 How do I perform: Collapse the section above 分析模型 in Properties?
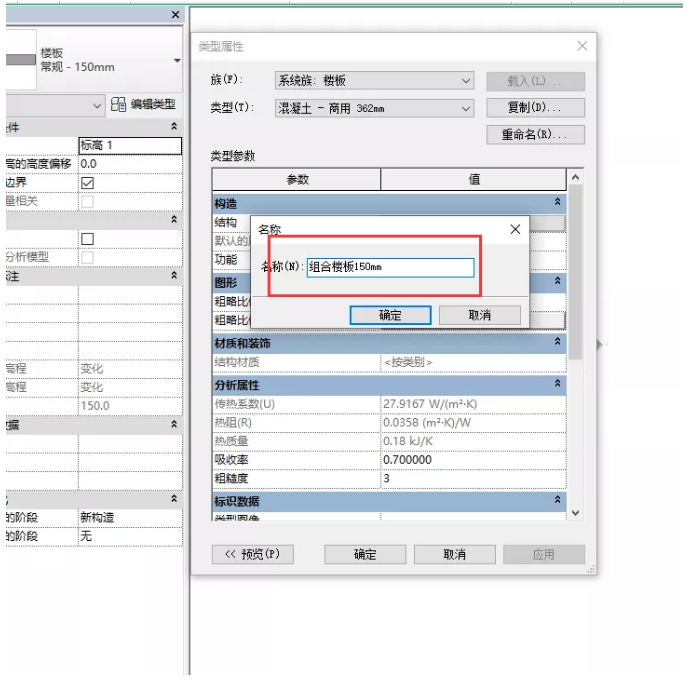(174, 219)
